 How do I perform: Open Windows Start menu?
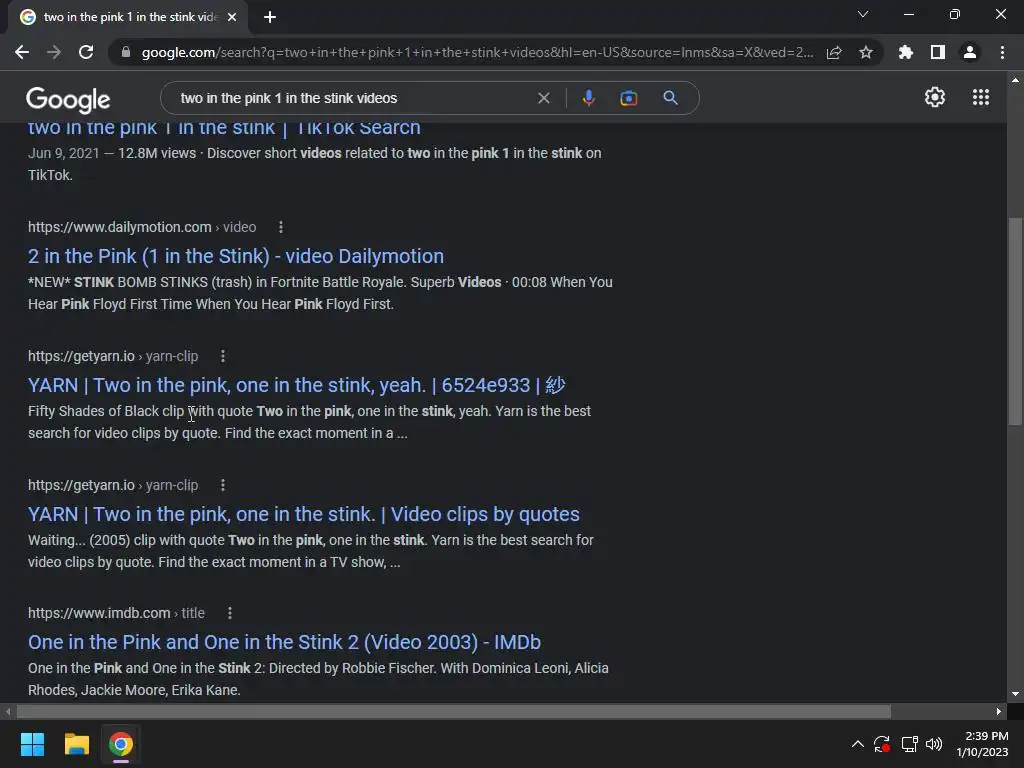pyautogui.click(x=32, y=744)
